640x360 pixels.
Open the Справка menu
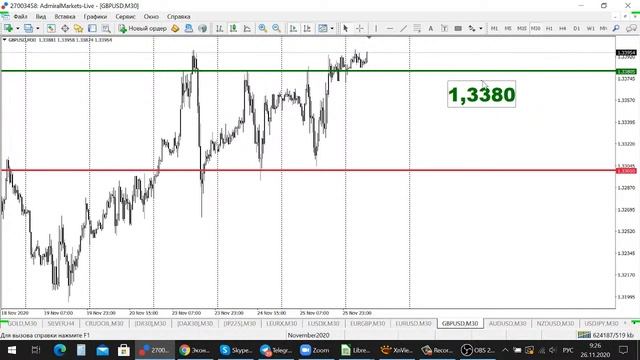tap(178, 17)
